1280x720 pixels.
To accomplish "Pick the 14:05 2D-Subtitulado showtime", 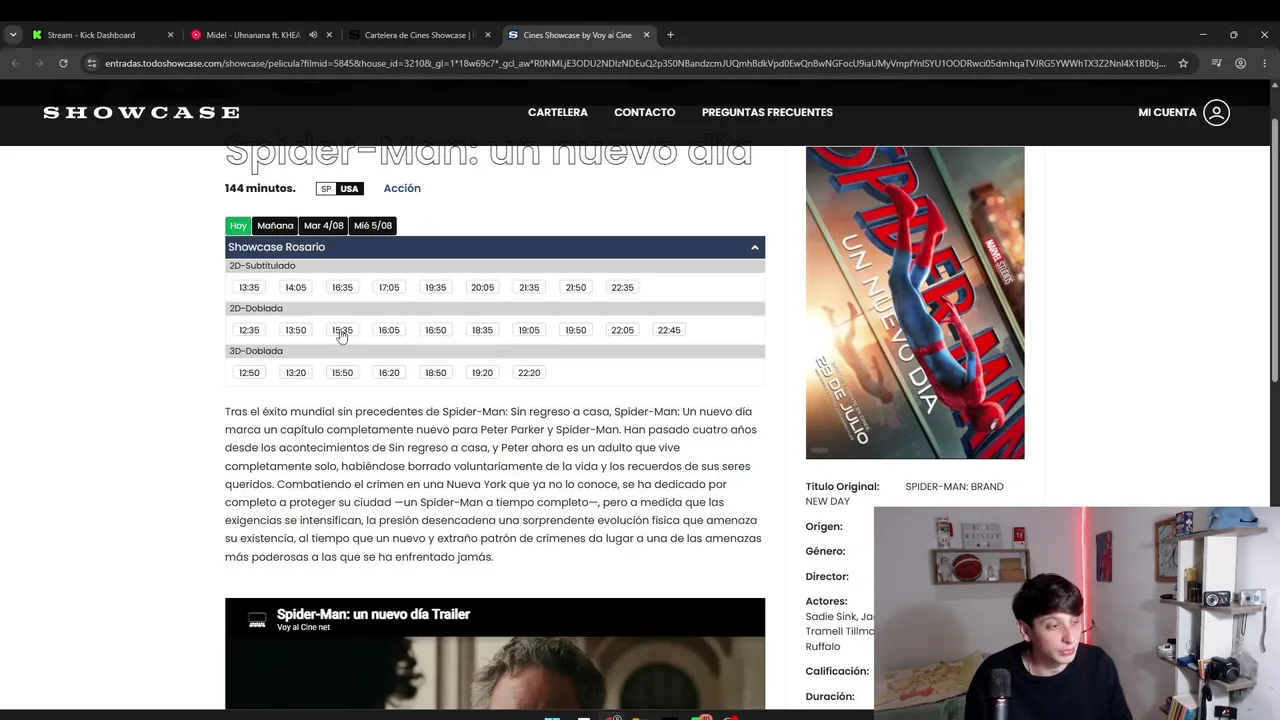I will point(296,288).
